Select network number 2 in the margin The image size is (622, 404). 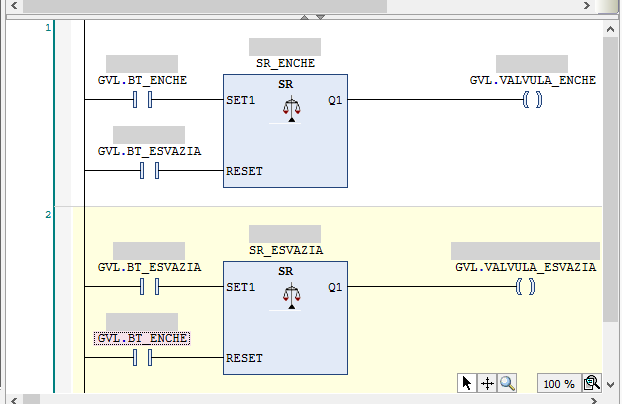pos(48,215)
